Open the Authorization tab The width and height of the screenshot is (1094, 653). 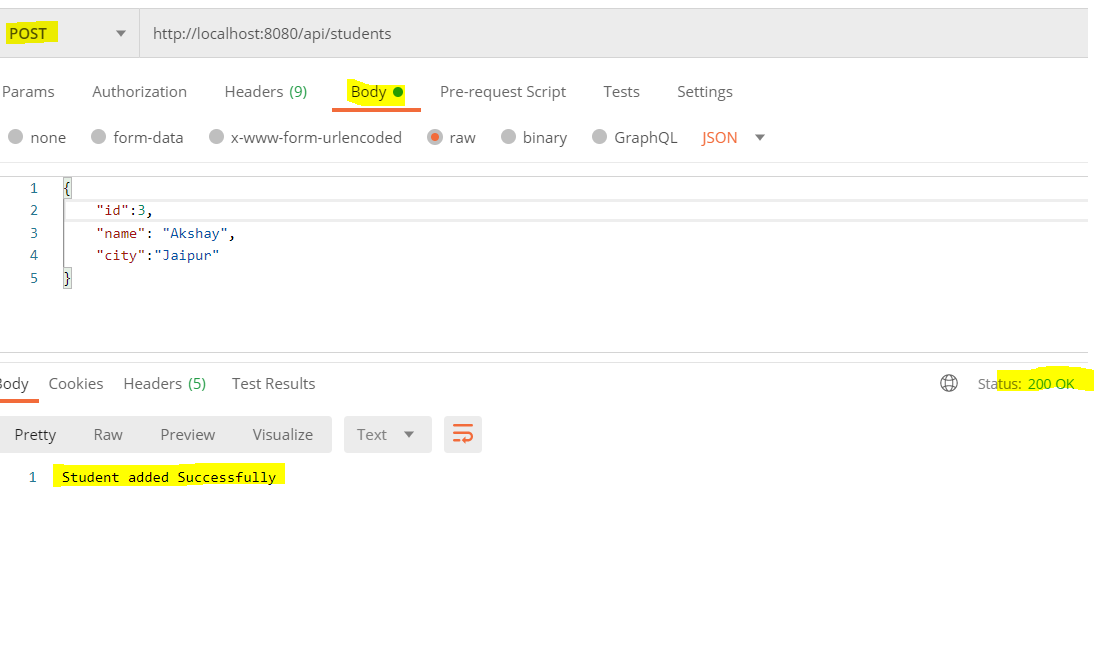139,91
